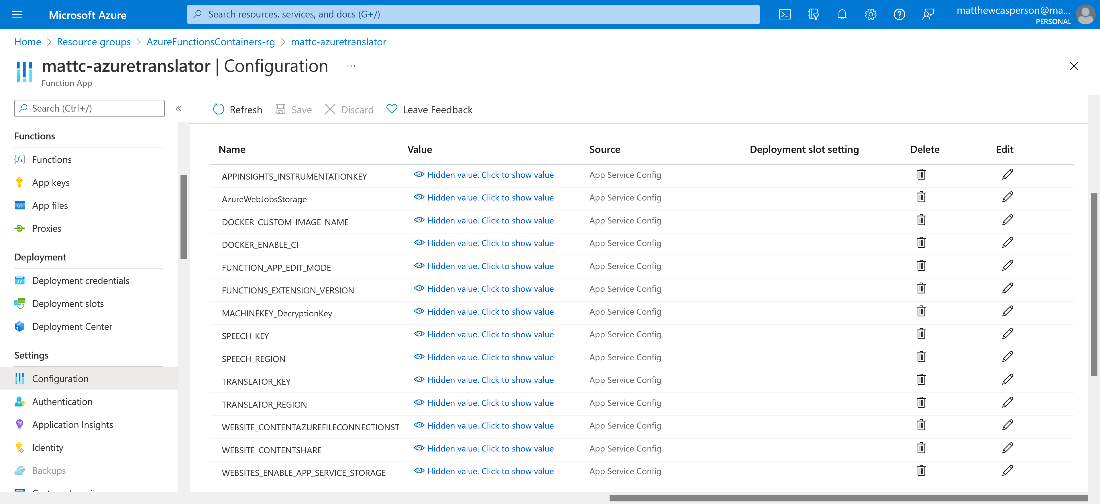Open Proxies in the sidebar
Image resolution: width=1100 pixels, height=504 pixels.
[38, 229]
